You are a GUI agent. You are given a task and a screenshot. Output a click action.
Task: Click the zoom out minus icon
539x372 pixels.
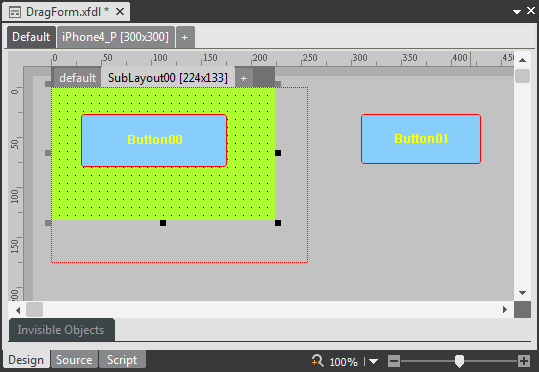point(394,361)
